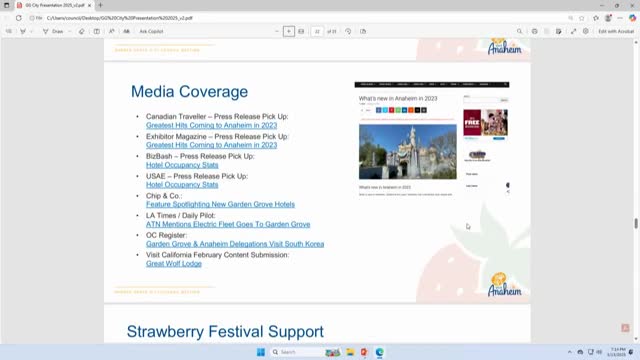This screenshot has width=640, height=360.
Task: Open Exhibitor Magazine Greatest Hits link
Action: pos(211,145)
